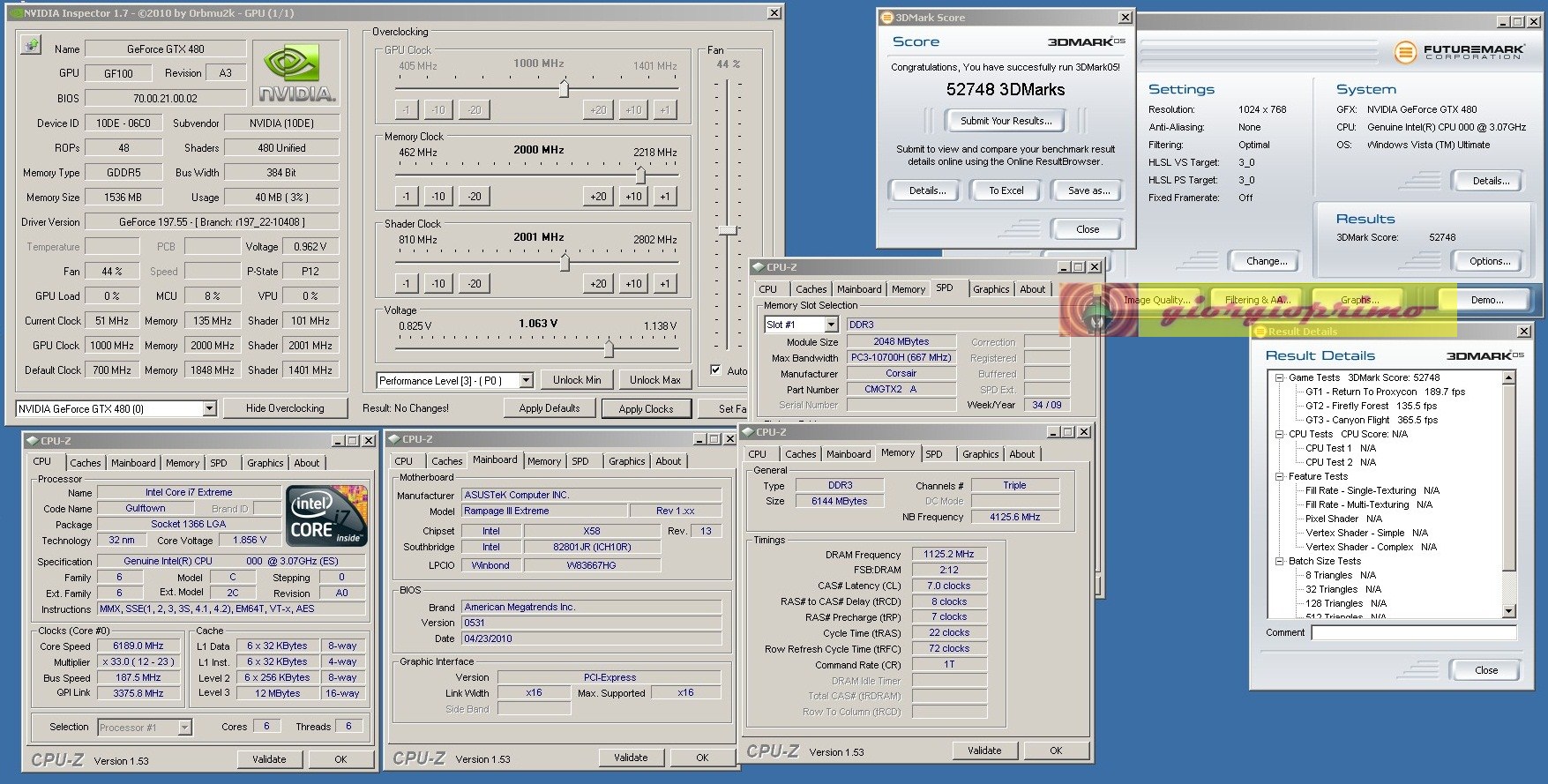
Task: Click the Memory Clock slider handle
Action: [640, 175]
